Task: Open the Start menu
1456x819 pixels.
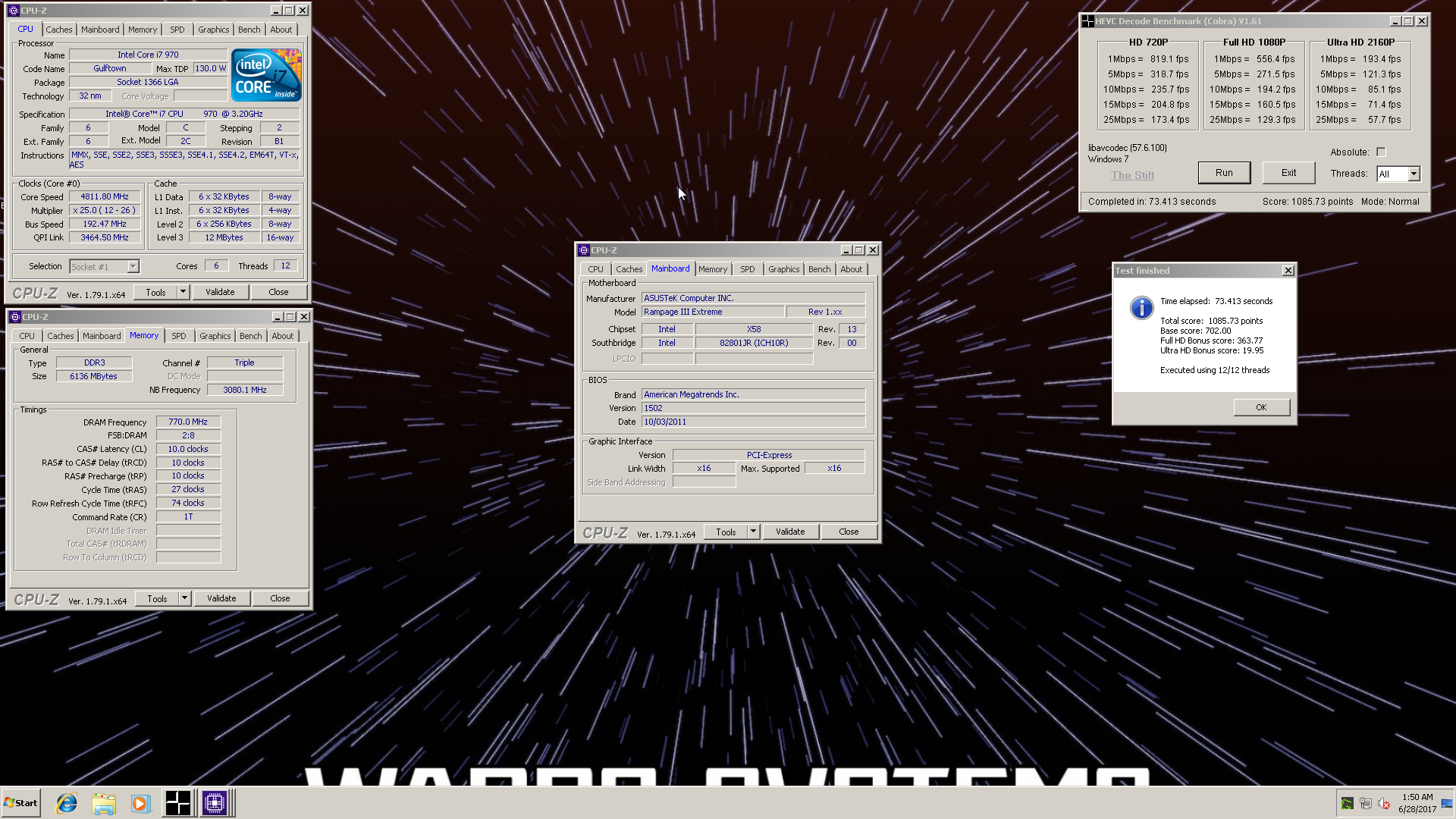Action: (20, 803)
